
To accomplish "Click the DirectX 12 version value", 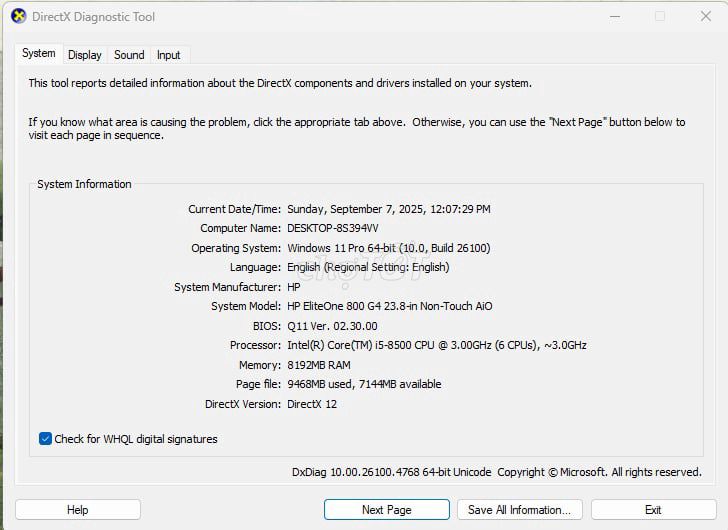I will [314, 404].
